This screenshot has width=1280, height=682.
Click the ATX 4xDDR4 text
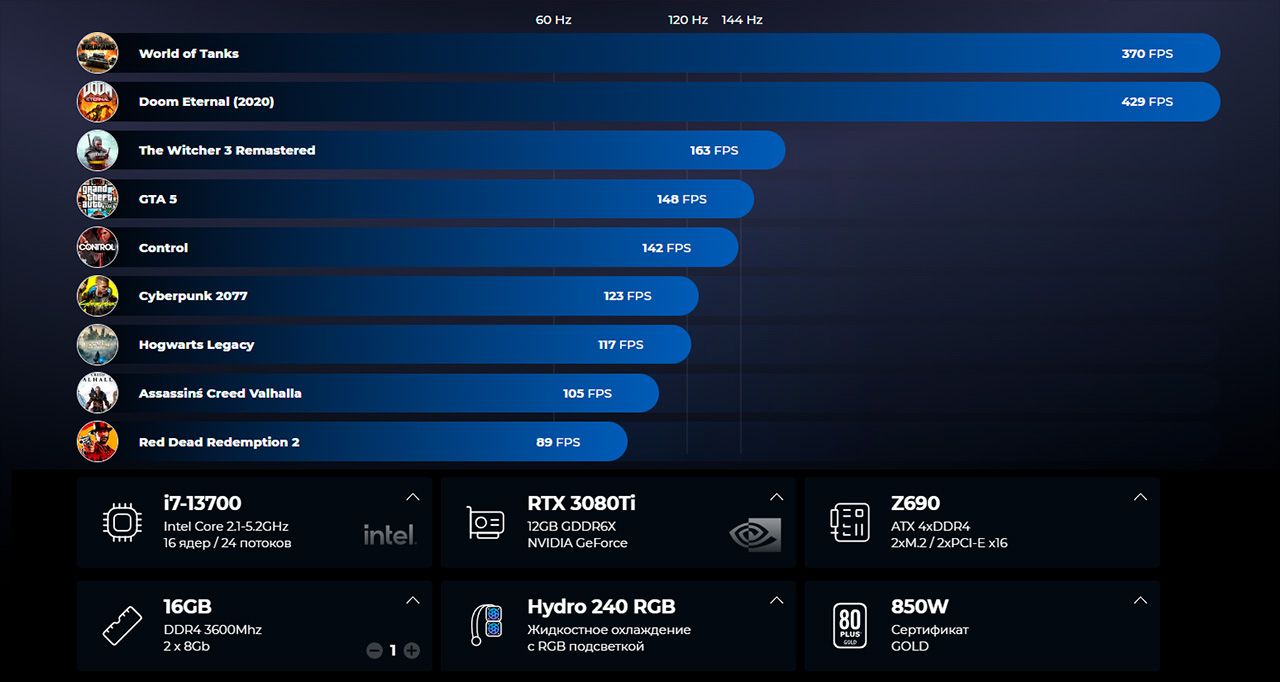[930, 526]
